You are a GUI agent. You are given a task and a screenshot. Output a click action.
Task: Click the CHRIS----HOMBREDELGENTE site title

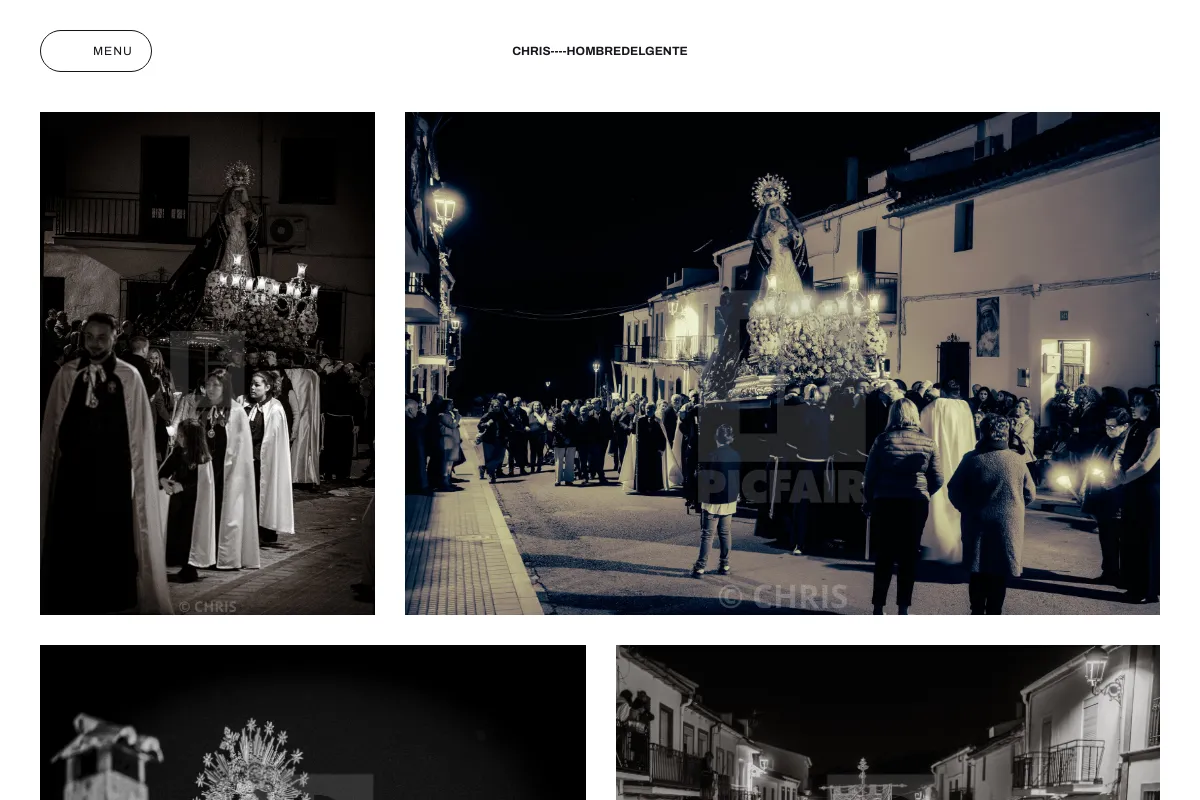600,51
